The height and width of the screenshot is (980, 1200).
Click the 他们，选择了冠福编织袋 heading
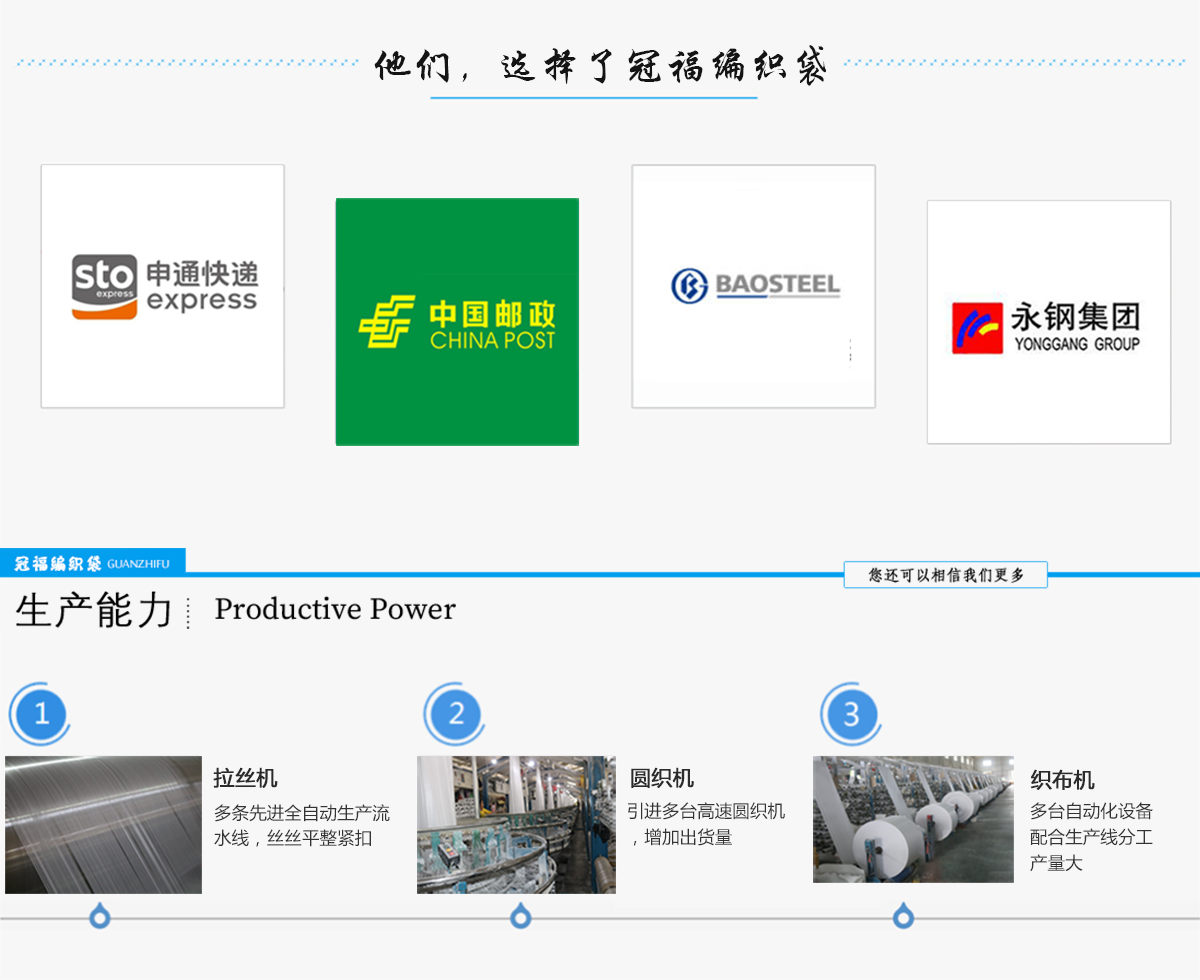(x=601, y=66)
